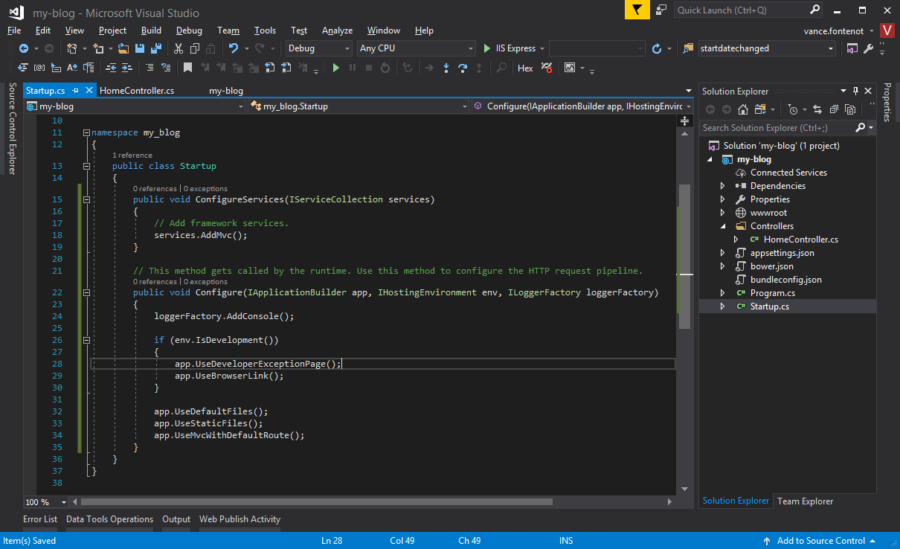Open the IIS Express dropdown arrow
This screenshot has width=900, height=549.
[542, 49]
